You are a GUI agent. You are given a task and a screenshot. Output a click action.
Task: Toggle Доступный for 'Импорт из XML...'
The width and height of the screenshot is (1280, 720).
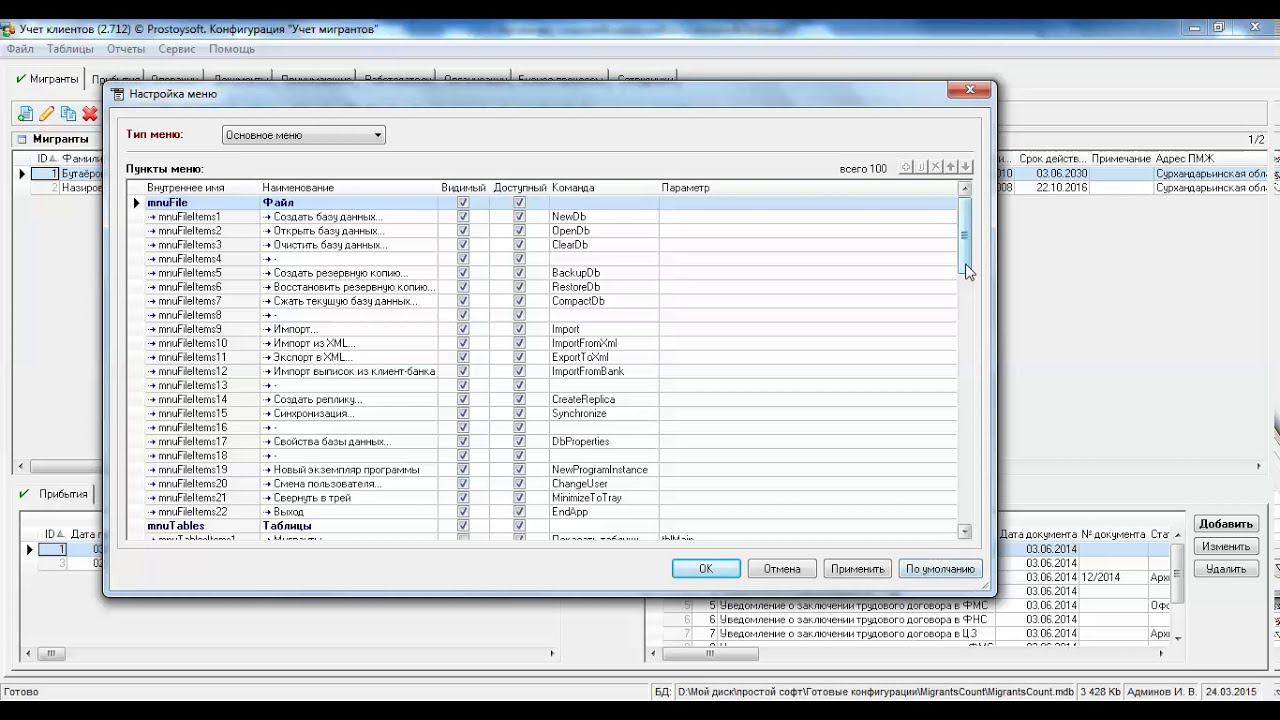tap(519, 343)
